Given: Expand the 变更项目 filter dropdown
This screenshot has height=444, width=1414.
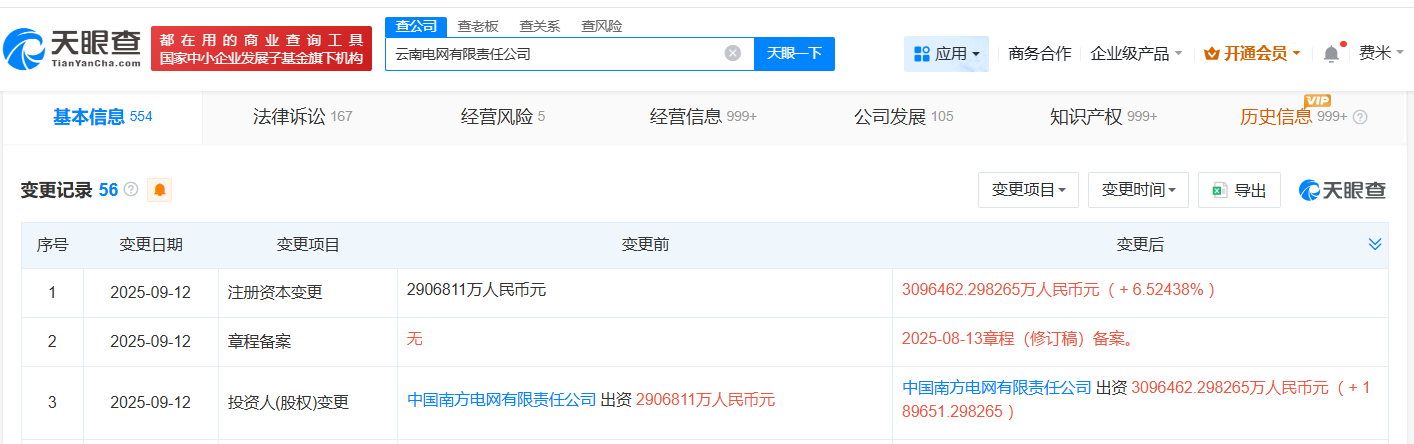Looking at the screenshot, I should coord(1028,190).
